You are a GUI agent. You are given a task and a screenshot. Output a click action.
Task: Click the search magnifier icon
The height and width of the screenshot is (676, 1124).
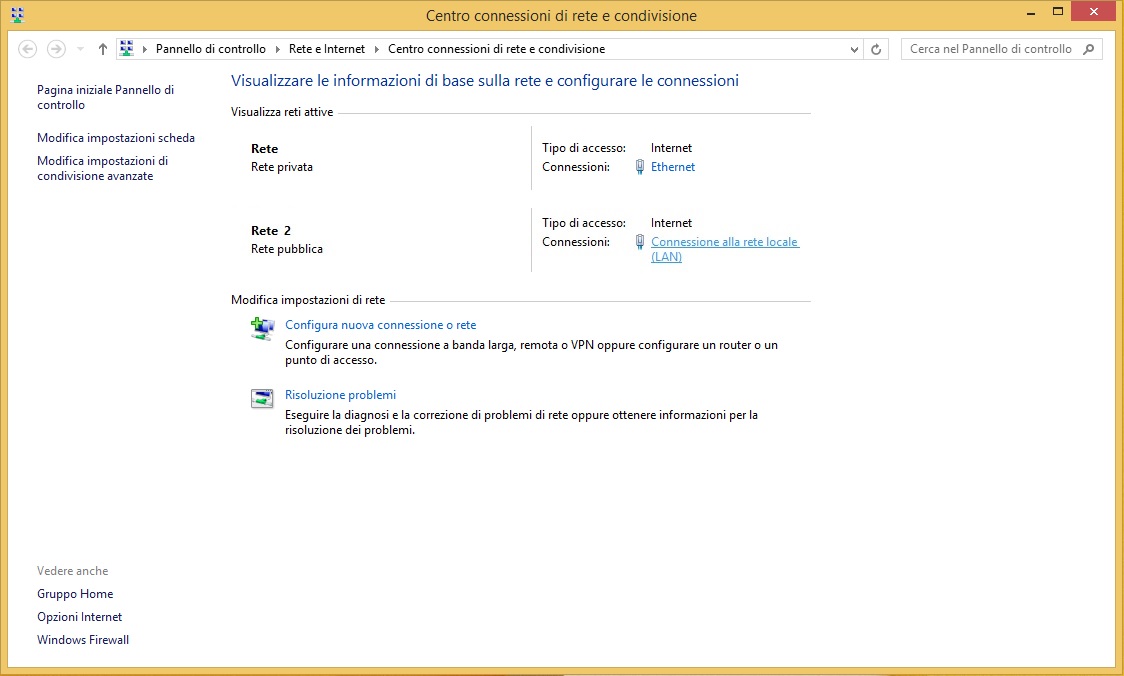[1090, 48]
